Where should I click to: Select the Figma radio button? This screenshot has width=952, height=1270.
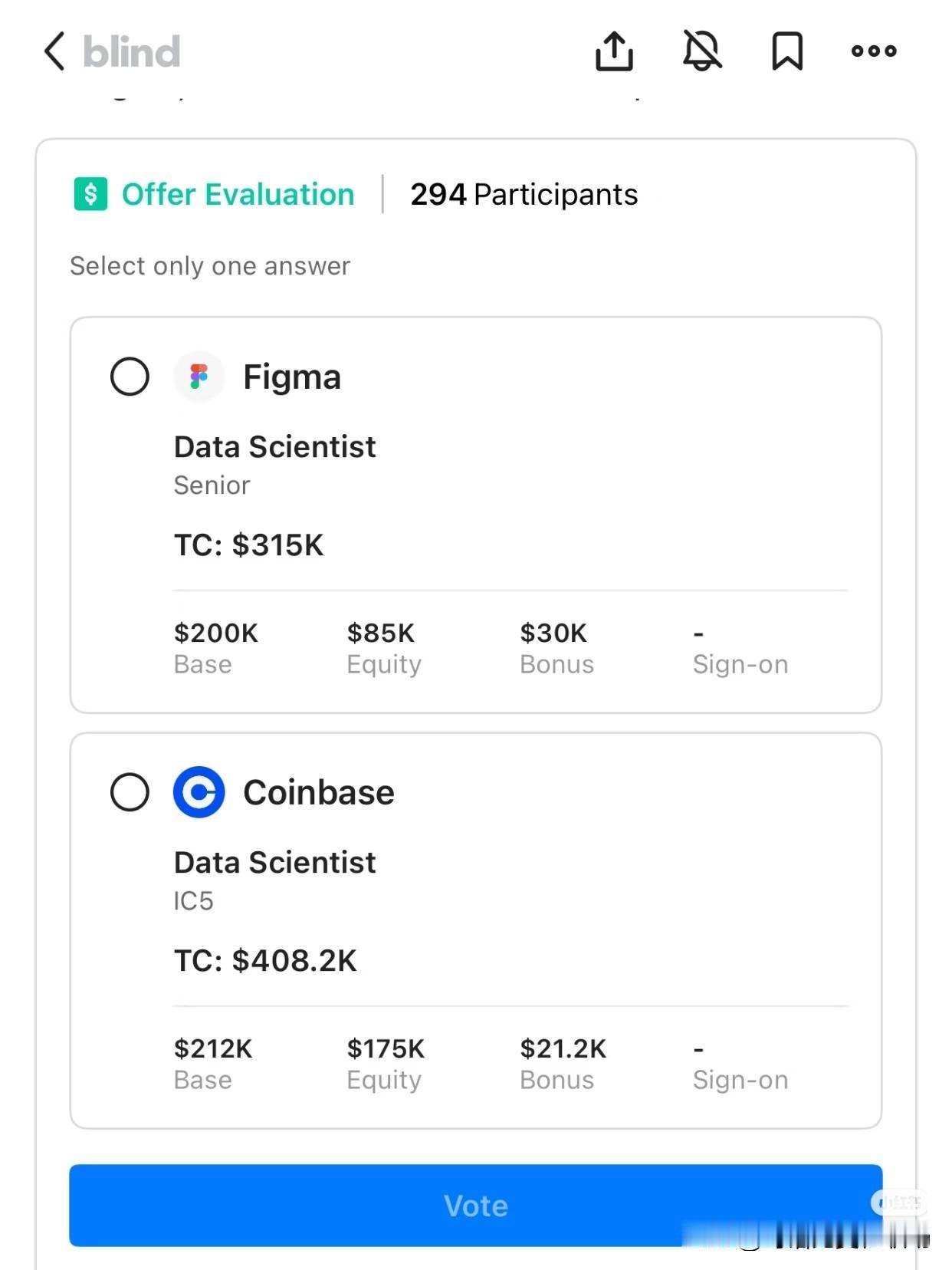pos(130,377)
